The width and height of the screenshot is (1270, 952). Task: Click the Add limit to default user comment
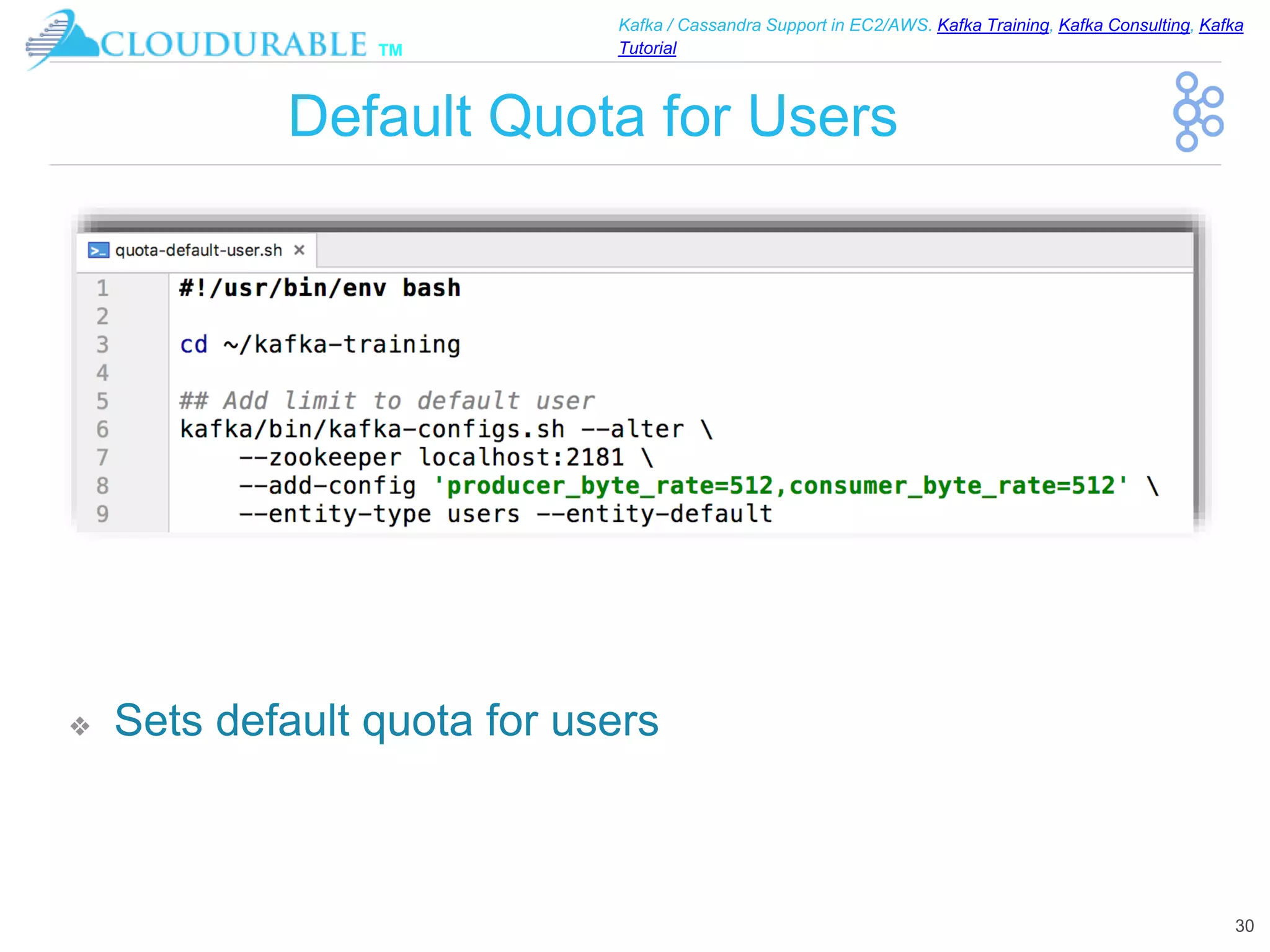[386, 401]
